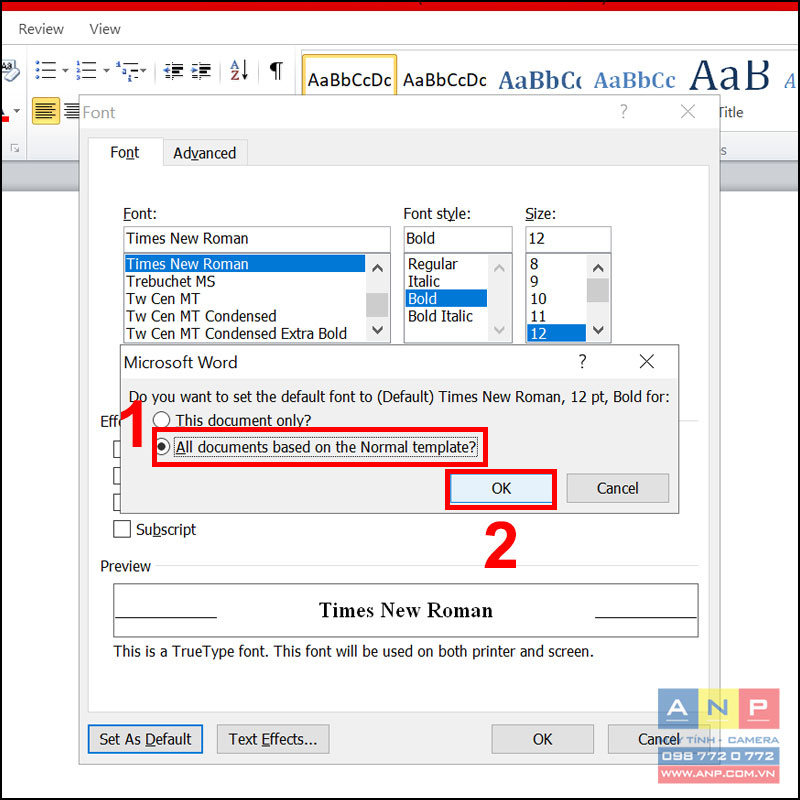
Task: Click the Sort A-Z icon
Action: click(x=239, y=70)
